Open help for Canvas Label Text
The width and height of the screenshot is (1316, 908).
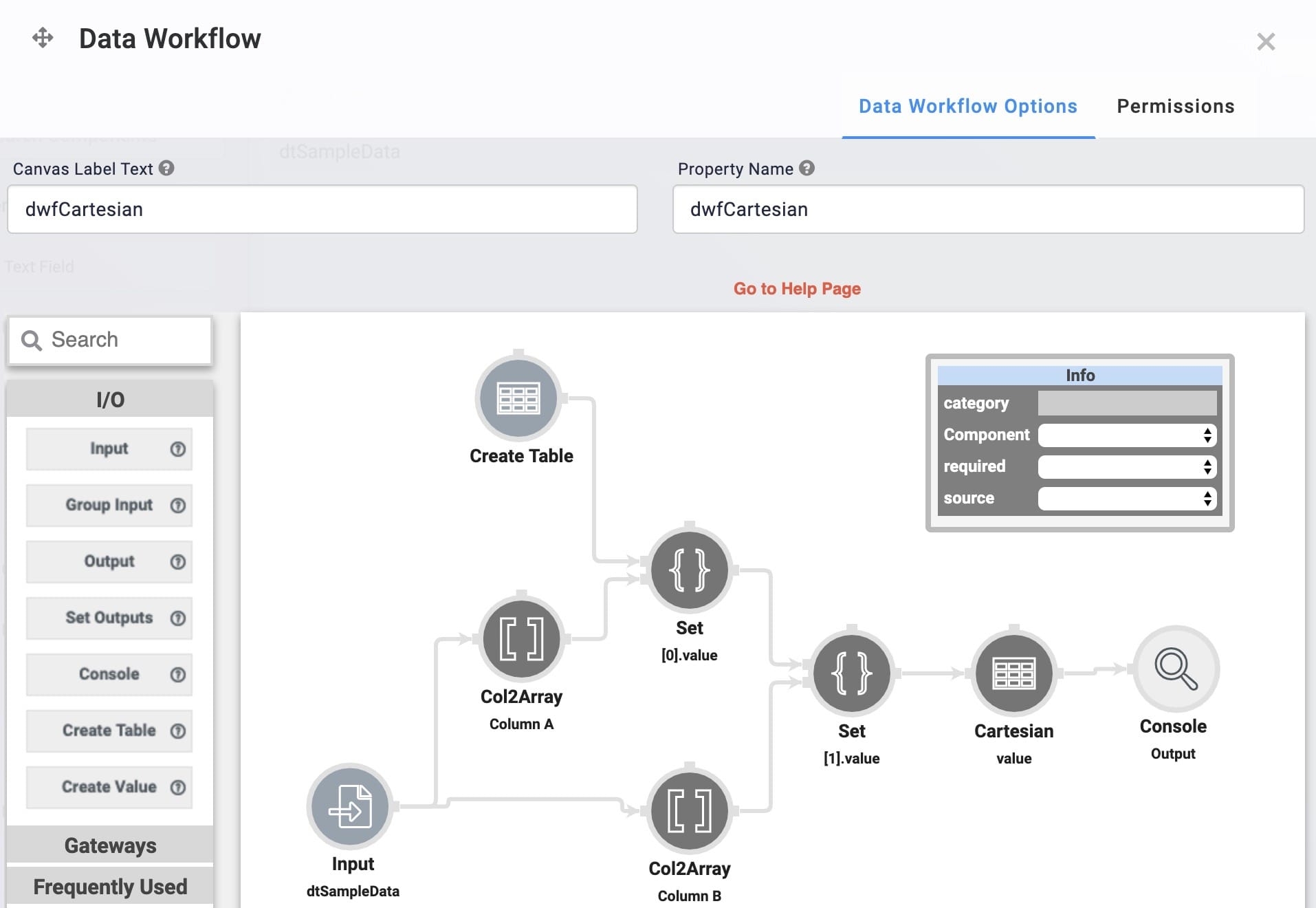[x=166, y=168]
